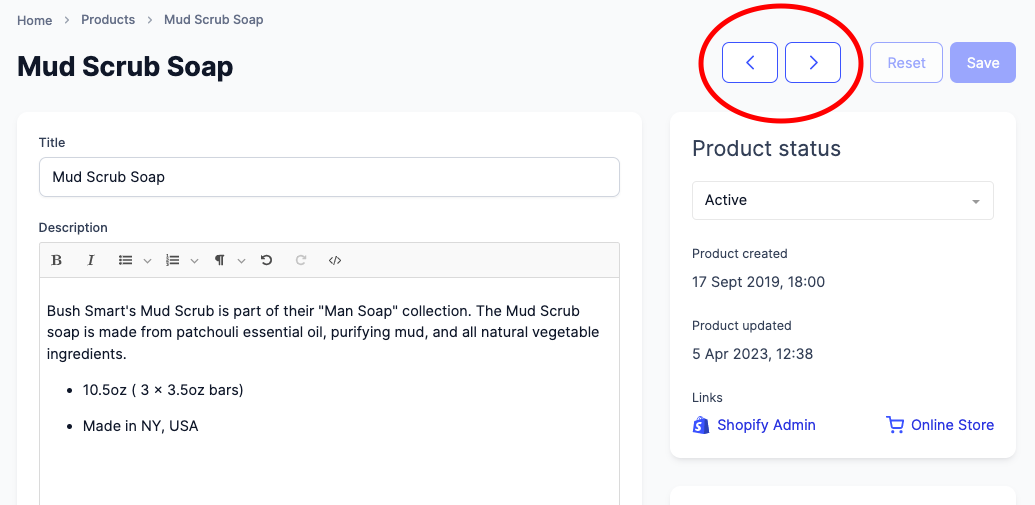Insert a bulleted list in description
Image resolution: width=1035 pixels, height=505 pixels.
125,260
